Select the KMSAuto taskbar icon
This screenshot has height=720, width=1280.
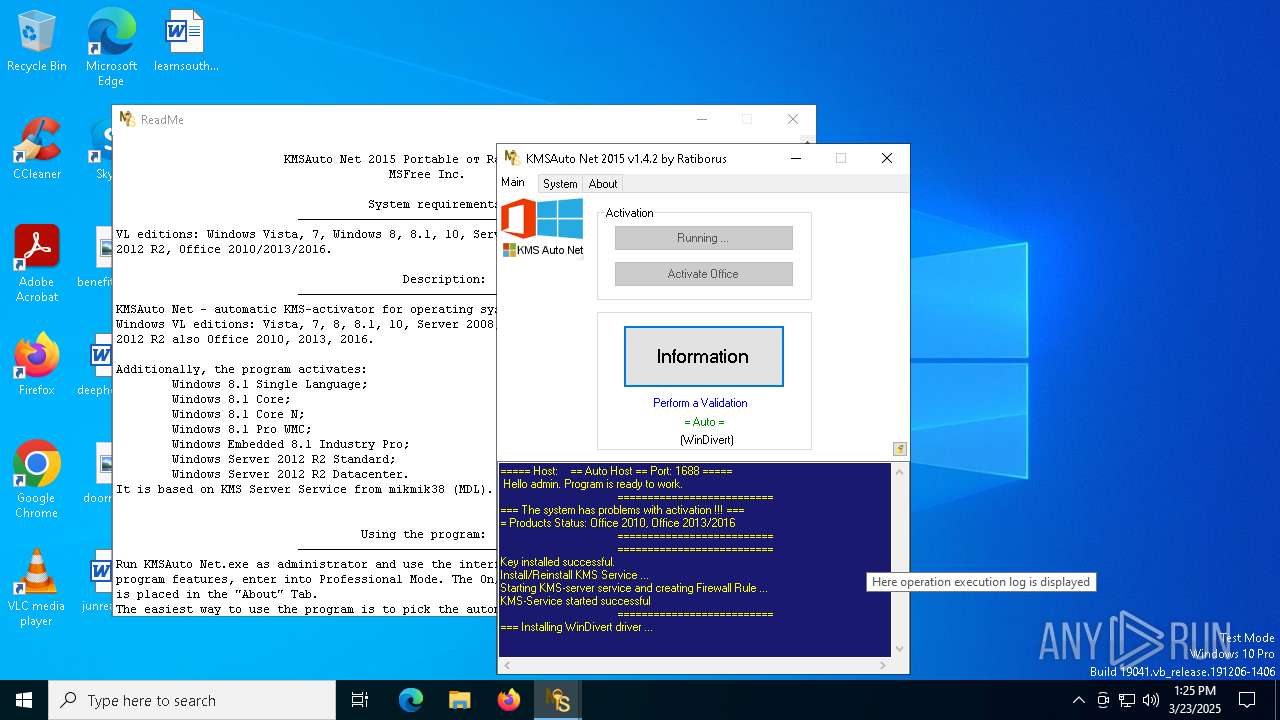pos(557,700)
